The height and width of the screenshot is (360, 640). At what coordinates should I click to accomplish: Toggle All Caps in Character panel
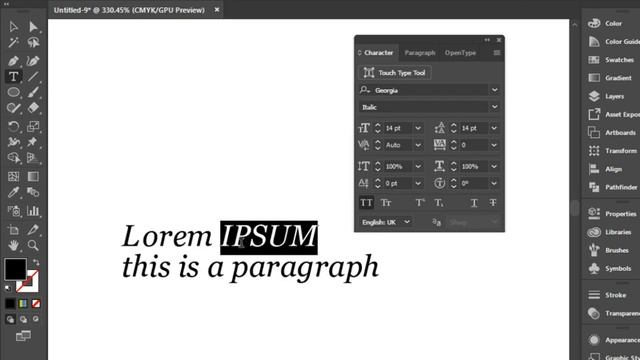tap(366, 203)
